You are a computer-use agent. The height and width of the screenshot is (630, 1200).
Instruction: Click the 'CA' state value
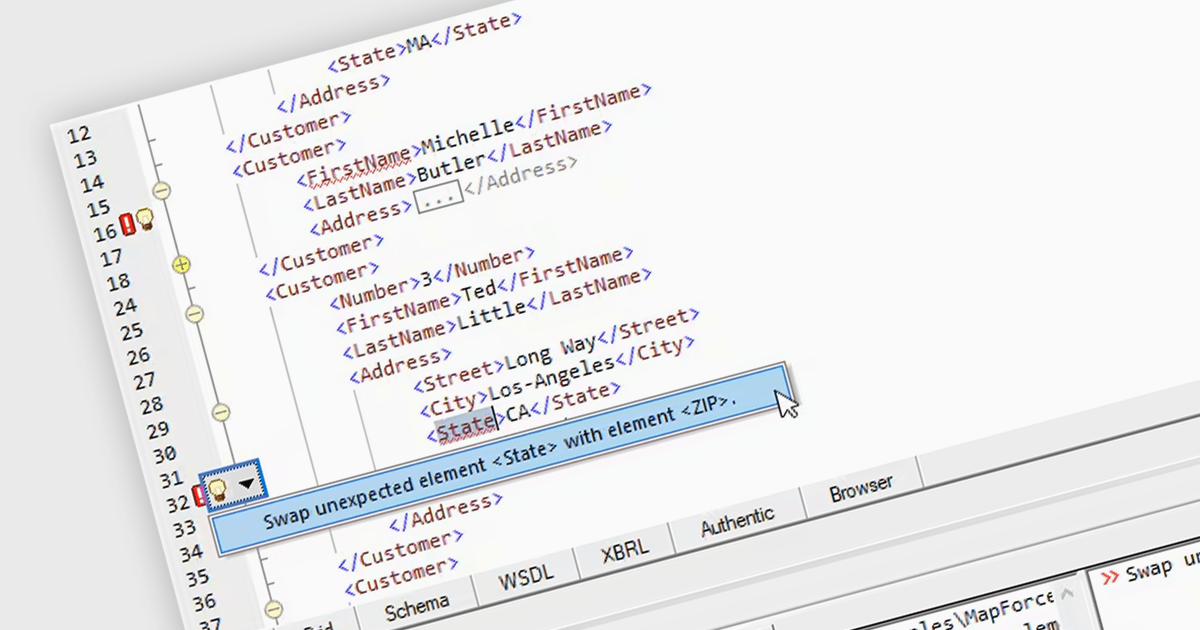[x=520, y=413]
